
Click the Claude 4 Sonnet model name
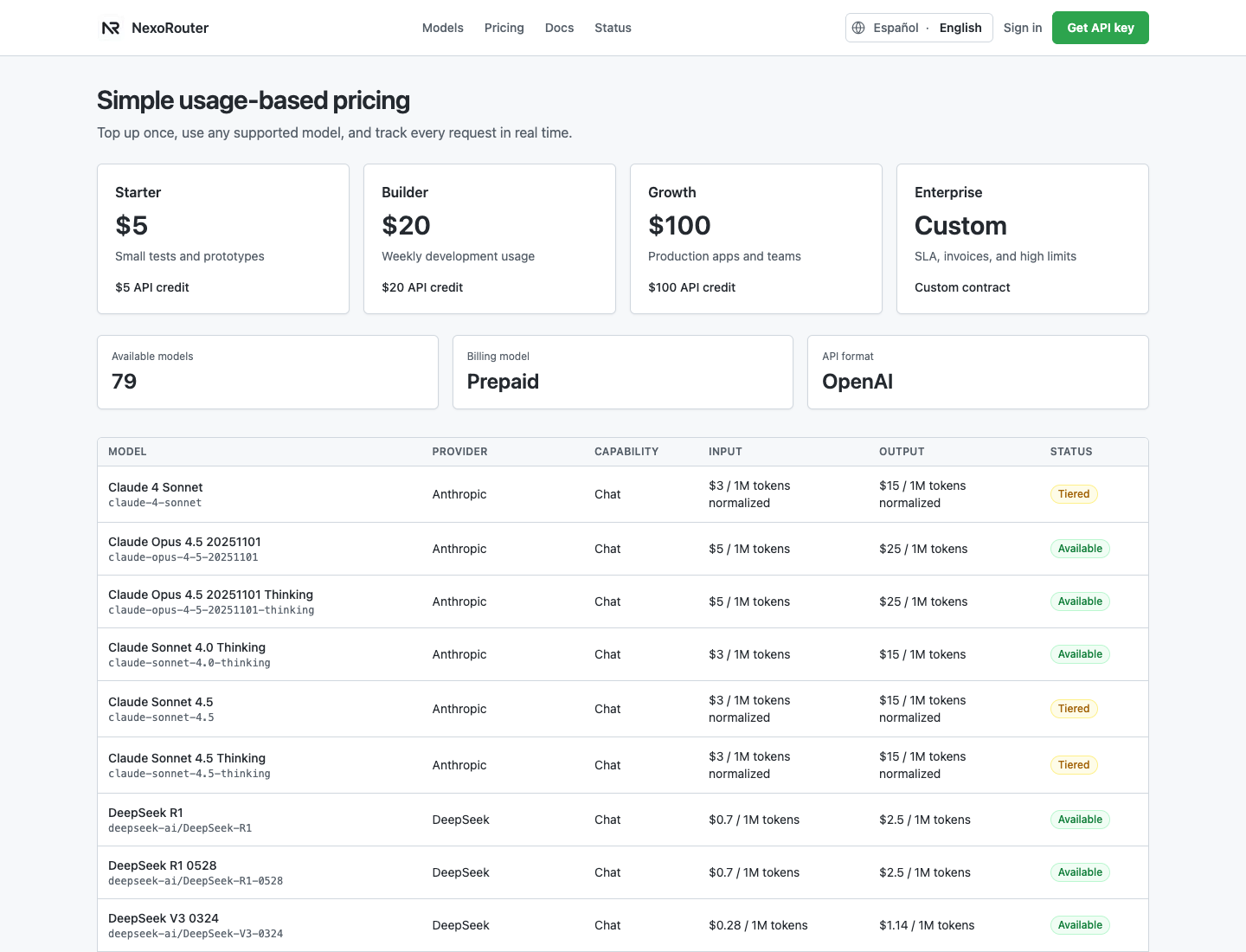(156, 487)
